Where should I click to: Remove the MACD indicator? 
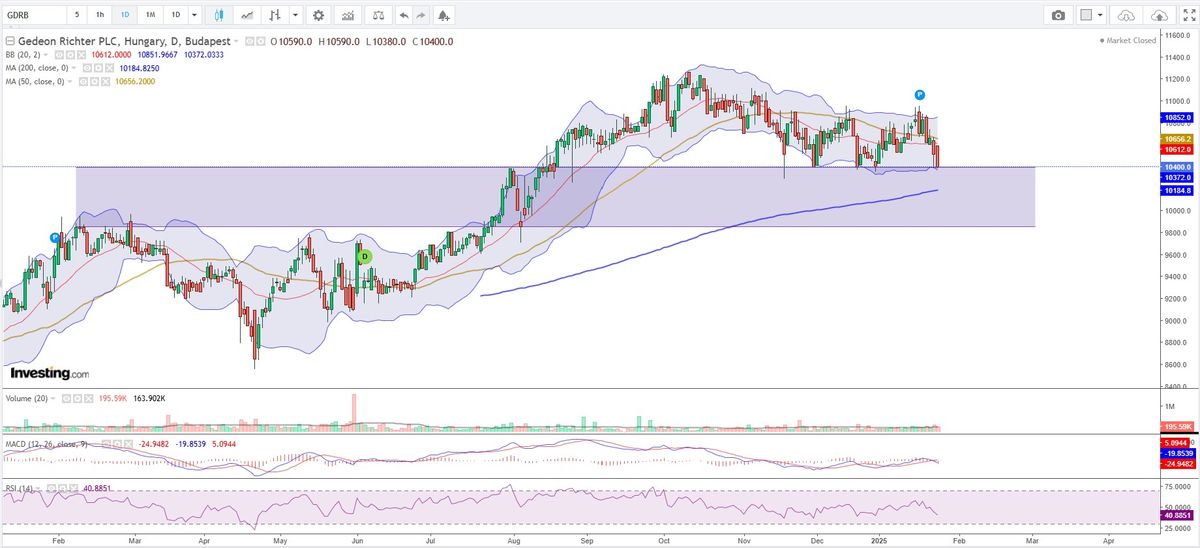pyautogui.click(x=128, y=444)
